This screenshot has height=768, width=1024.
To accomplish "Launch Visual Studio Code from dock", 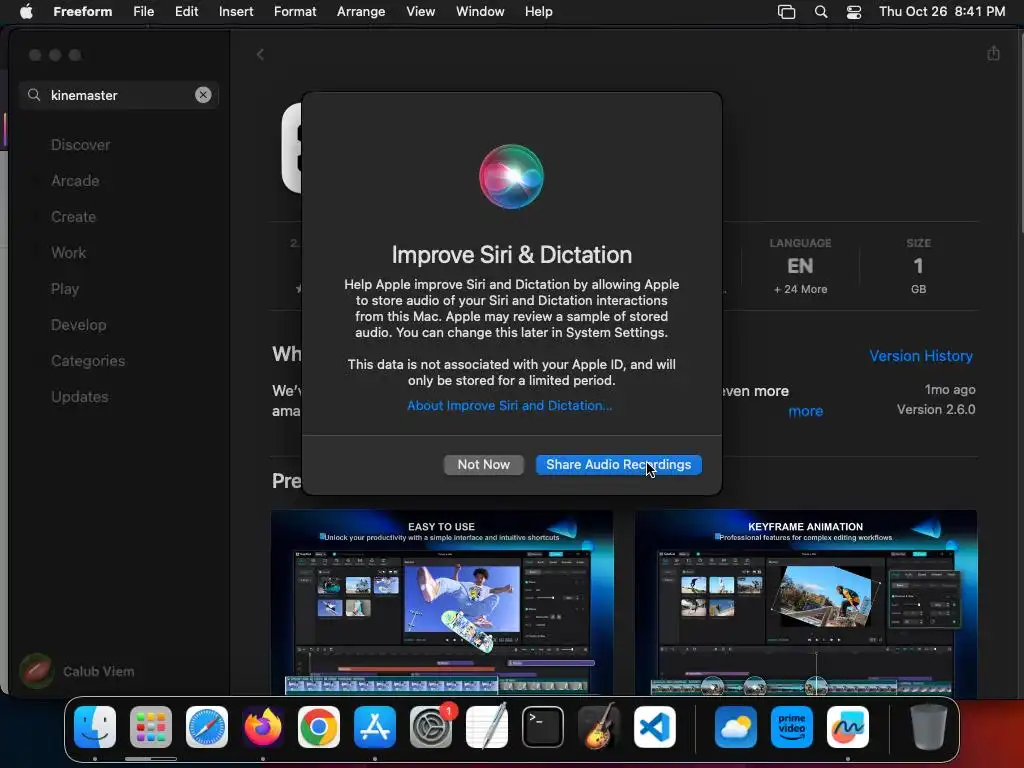I will (x=654, y=727).
